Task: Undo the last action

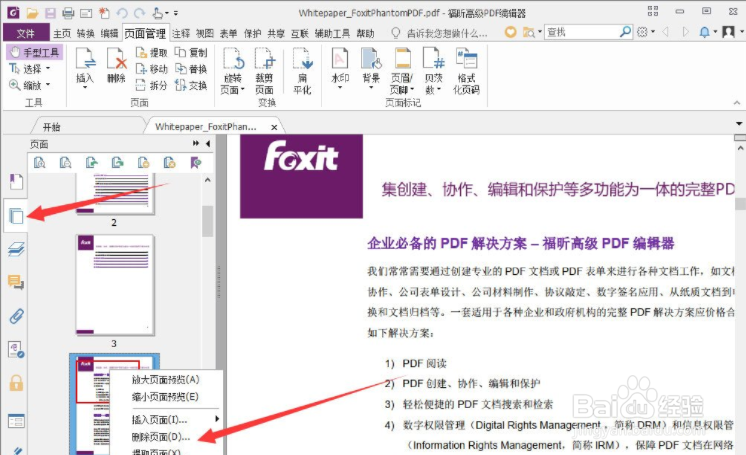Action: 122,13
